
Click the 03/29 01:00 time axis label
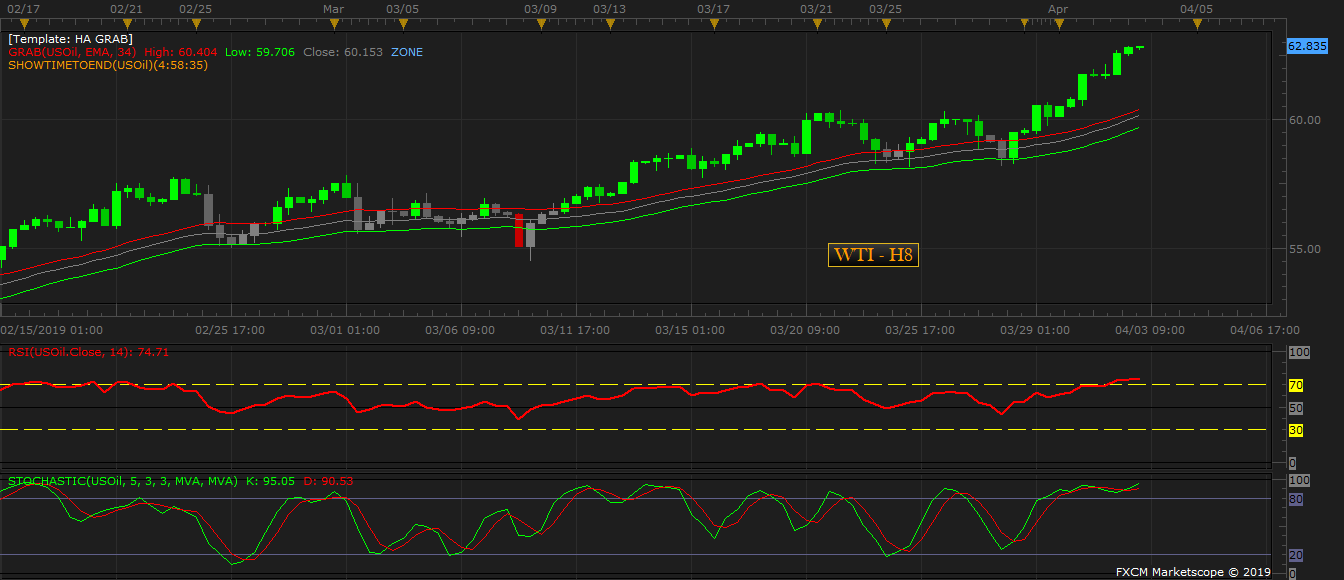point(1035,329)
